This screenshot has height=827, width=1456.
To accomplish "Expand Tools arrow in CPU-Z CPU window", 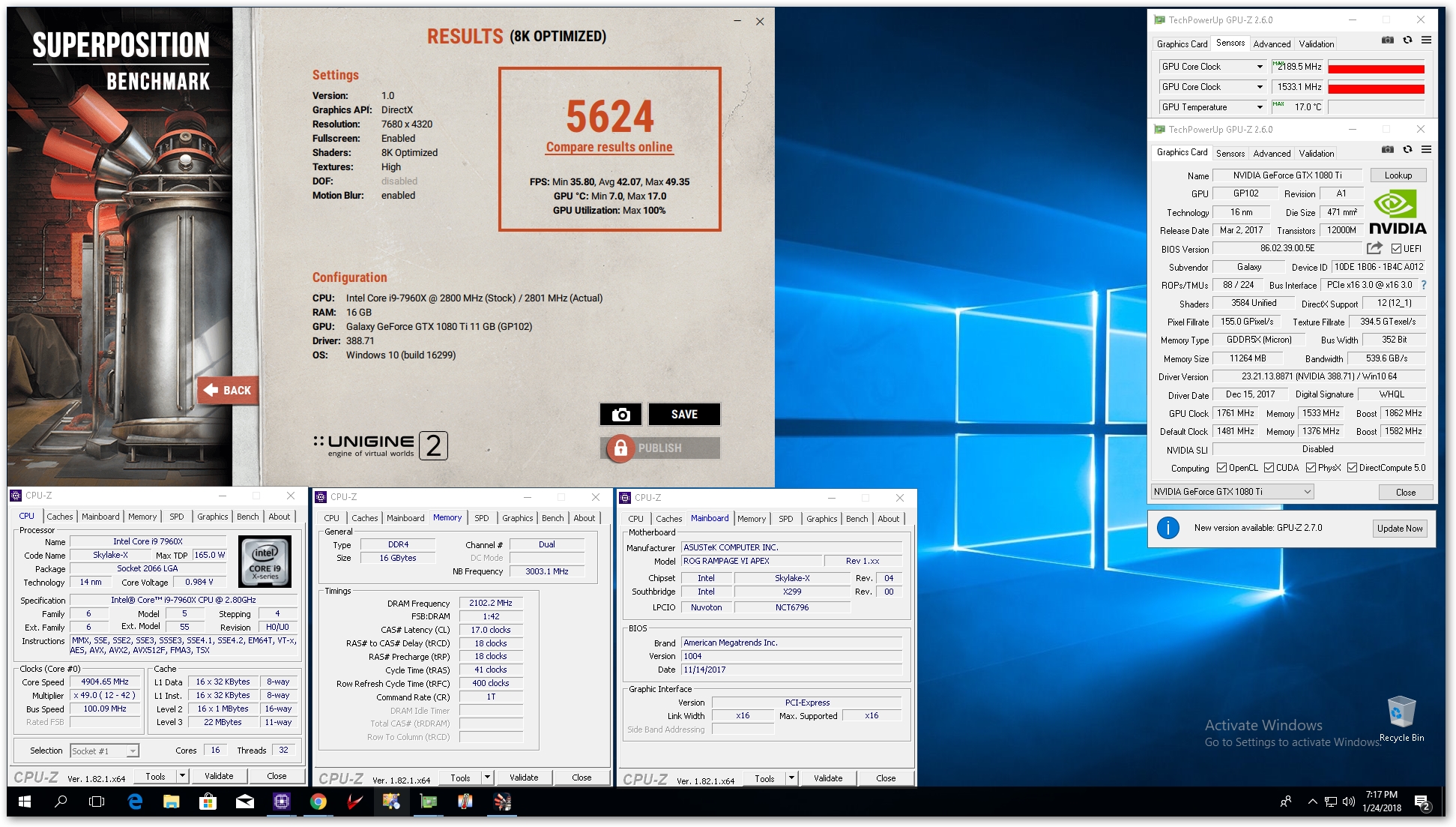I will click(182, 776).
